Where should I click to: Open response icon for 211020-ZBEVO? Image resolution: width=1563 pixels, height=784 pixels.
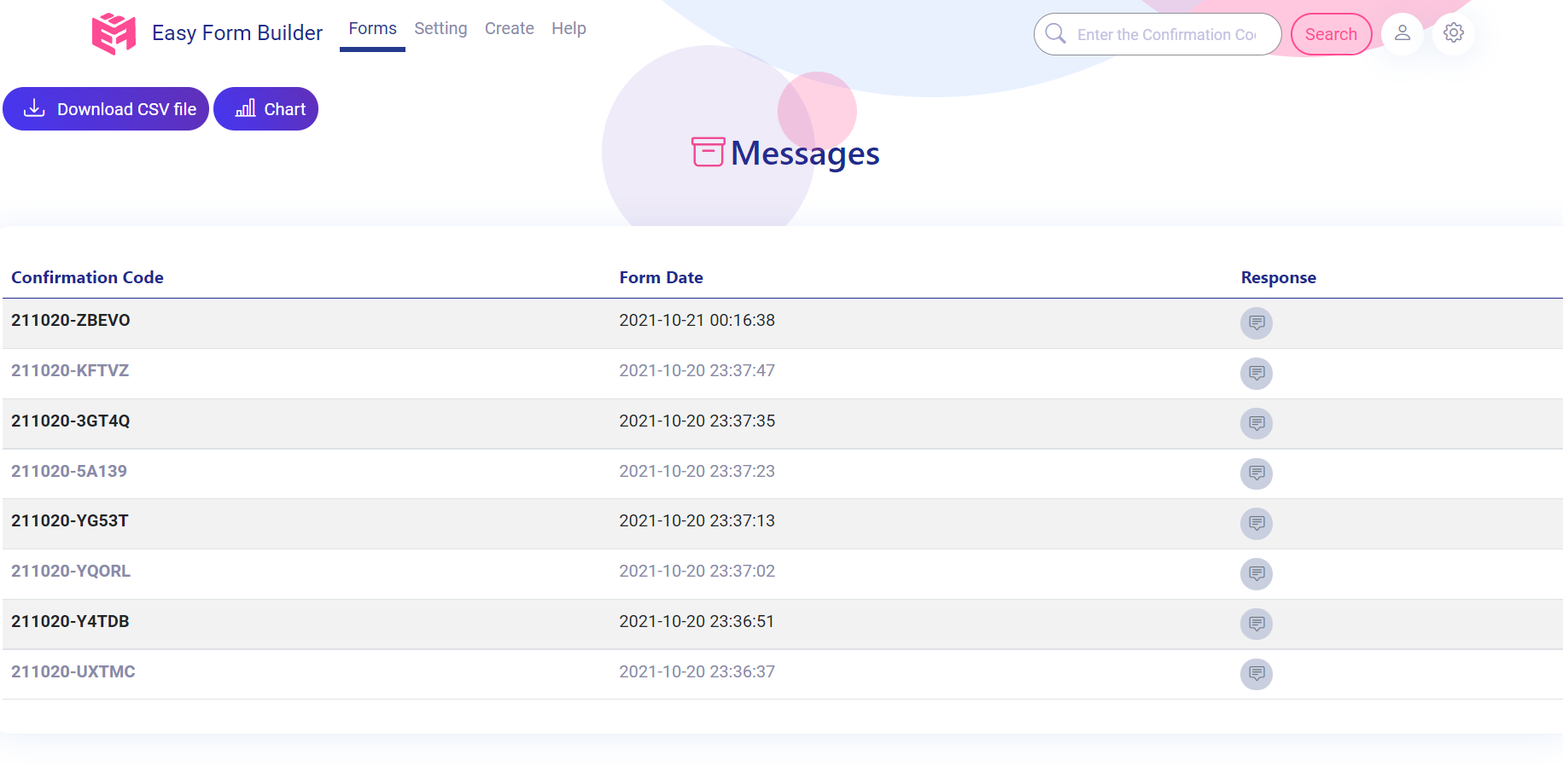[x=1257, y=323]
